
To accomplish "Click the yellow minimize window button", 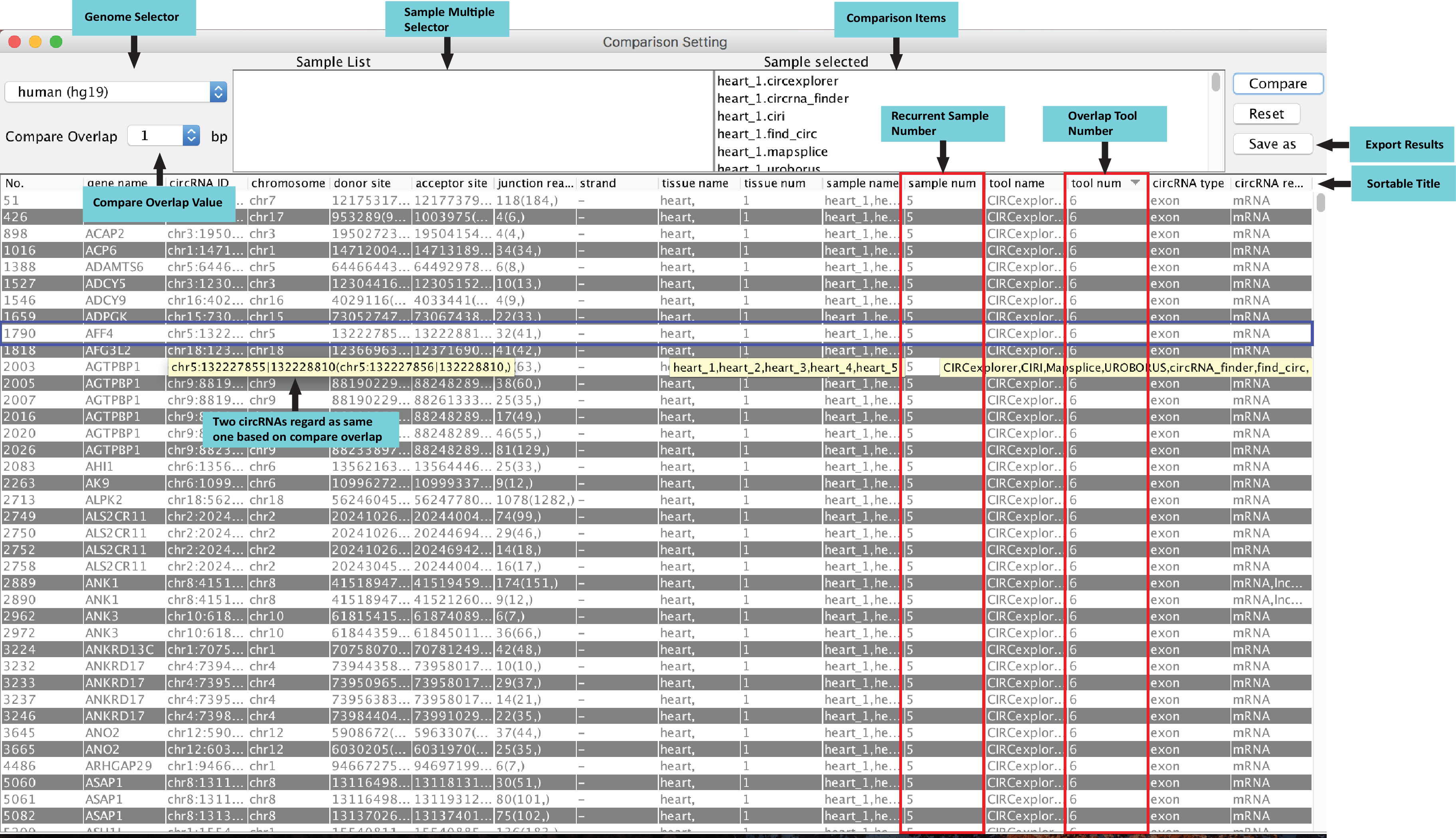I will click(35, 42).
